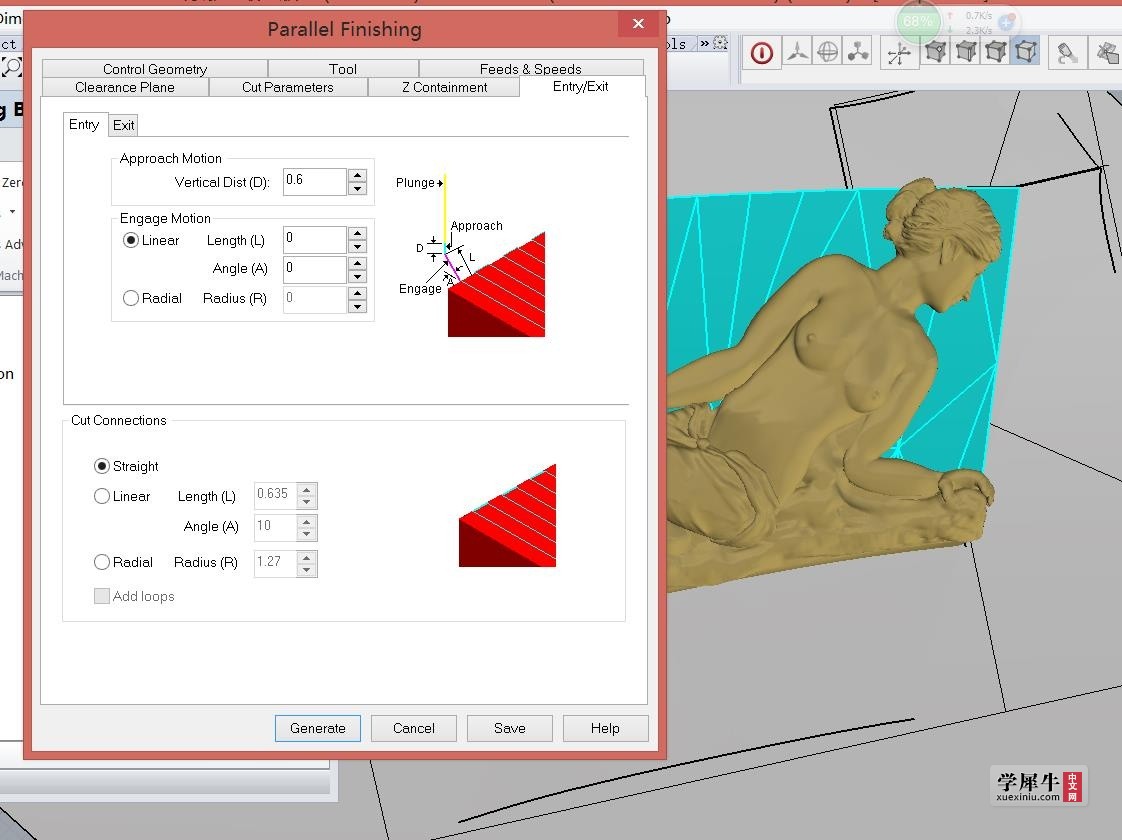The image size is (1122, 840).
Task: Increase Engage Motion Angle (A) with the up spinner
Action: click(357, 263)
